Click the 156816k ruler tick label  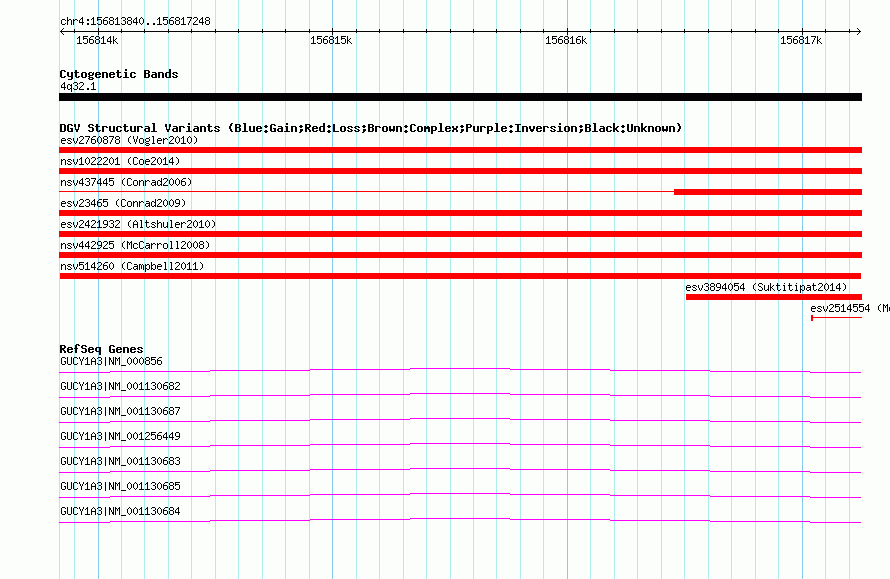pos(566,41)
